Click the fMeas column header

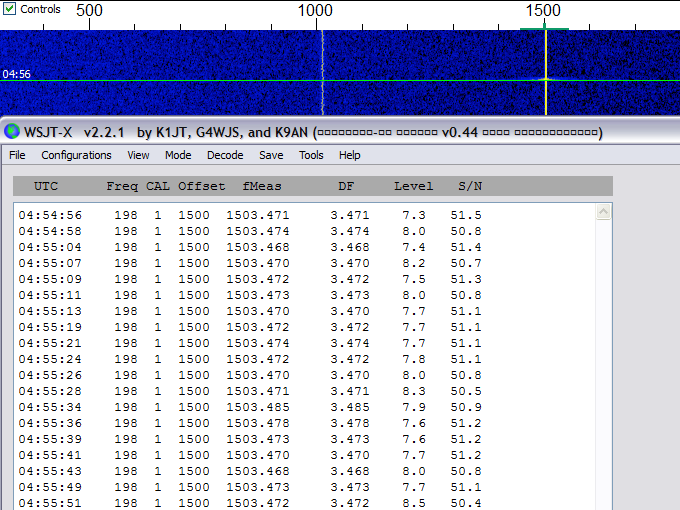click(x=262, y=186)
